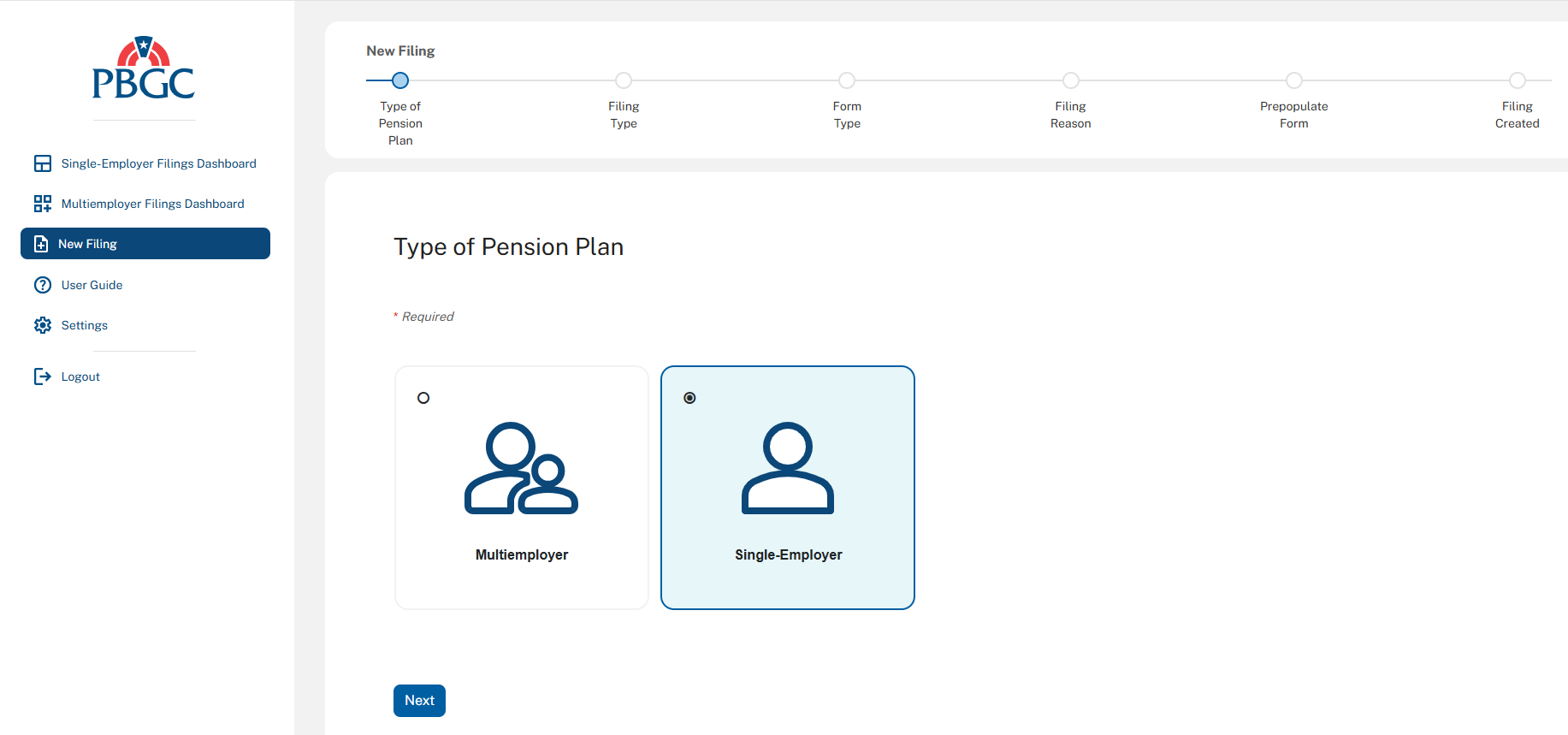Click the Prepopulate Form step circle
This screenshot has height=735, width=1568.
coord(1294,80)
